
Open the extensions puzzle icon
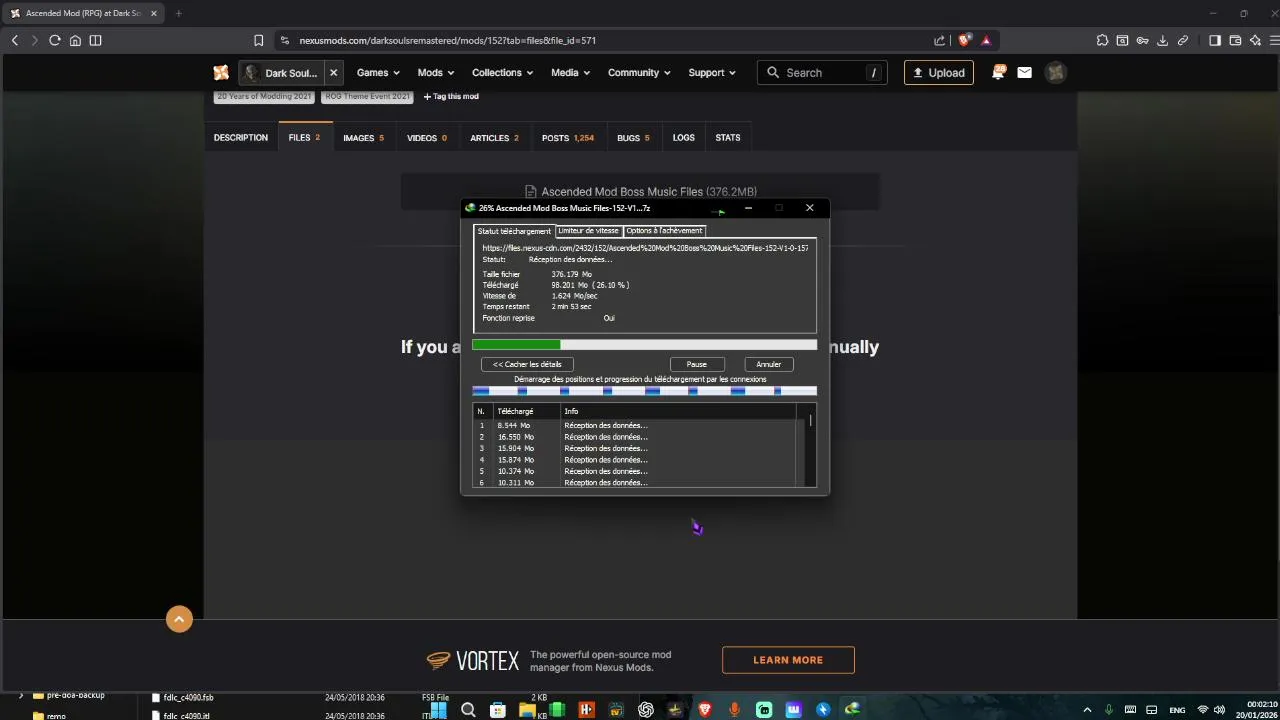(1102, 40)
